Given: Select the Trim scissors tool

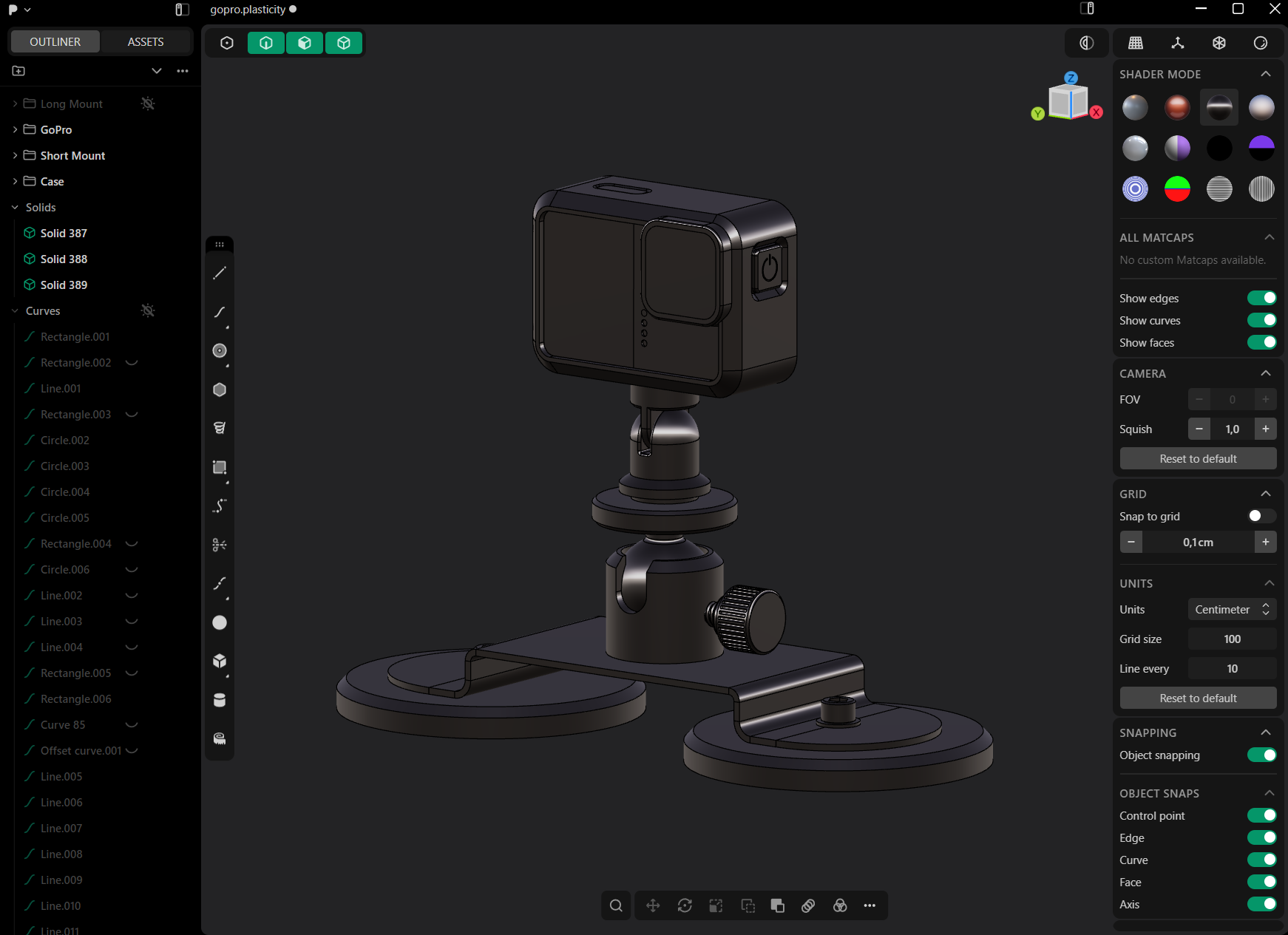Looking at the screenshot, I should 220,545.
